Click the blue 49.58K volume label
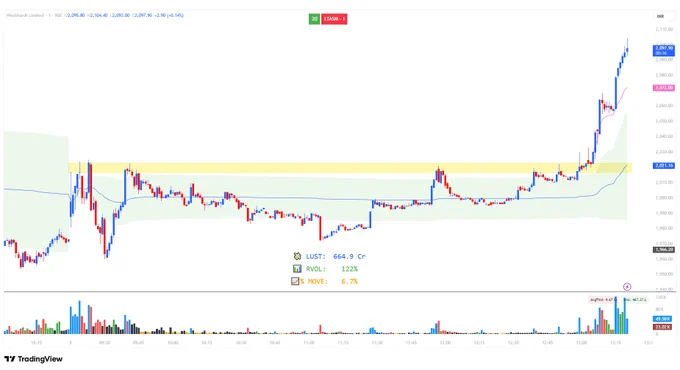The width and height of the screenshot is (680, 370). 662,319
